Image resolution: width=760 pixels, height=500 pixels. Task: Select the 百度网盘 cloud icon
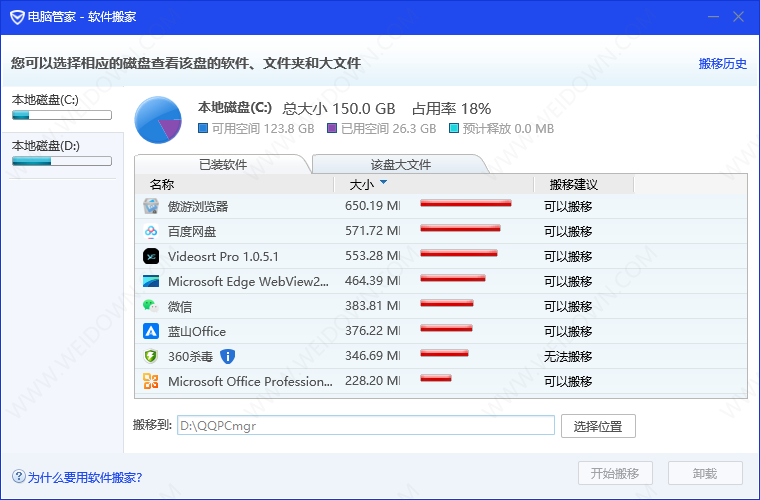[151, 232]
